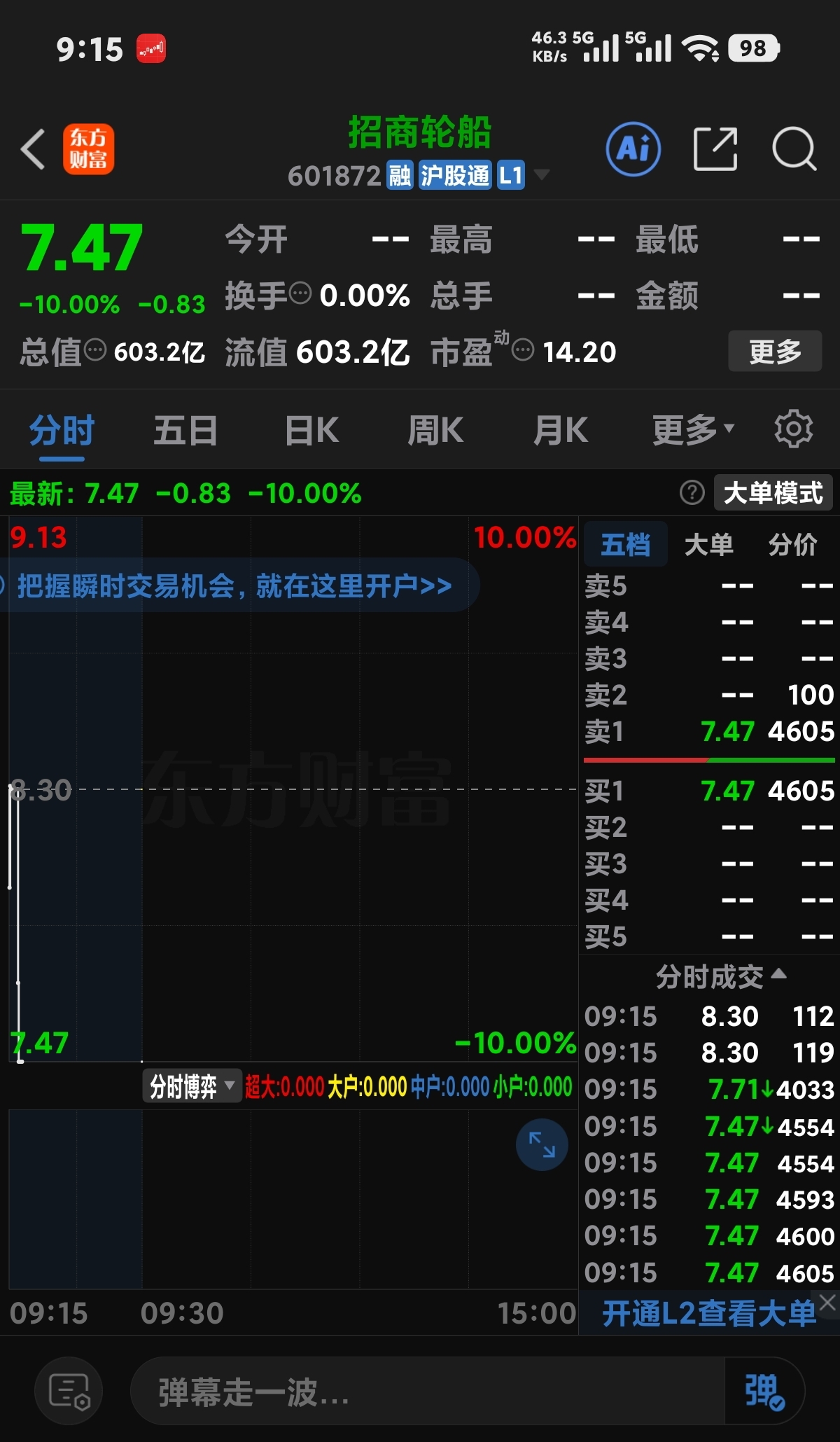This screenshot has width=840, height=1442.
Task: Tap the 卖5 order book row
Action: (x=709, y=585)
